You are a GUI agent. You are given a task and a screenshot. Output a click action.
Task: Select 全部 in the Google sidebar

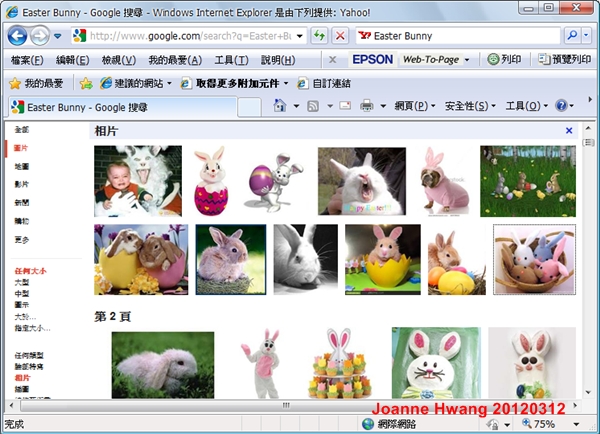[21, 130]
